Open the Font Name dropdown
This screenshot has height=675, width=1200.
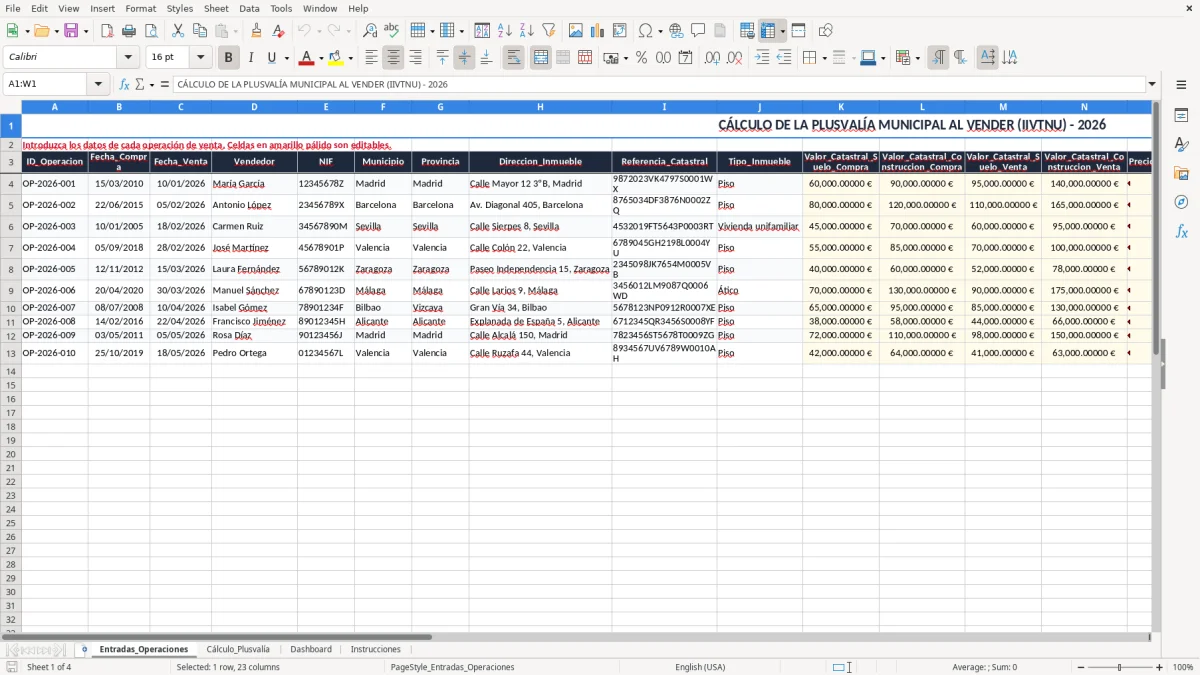tap(127, 58)
